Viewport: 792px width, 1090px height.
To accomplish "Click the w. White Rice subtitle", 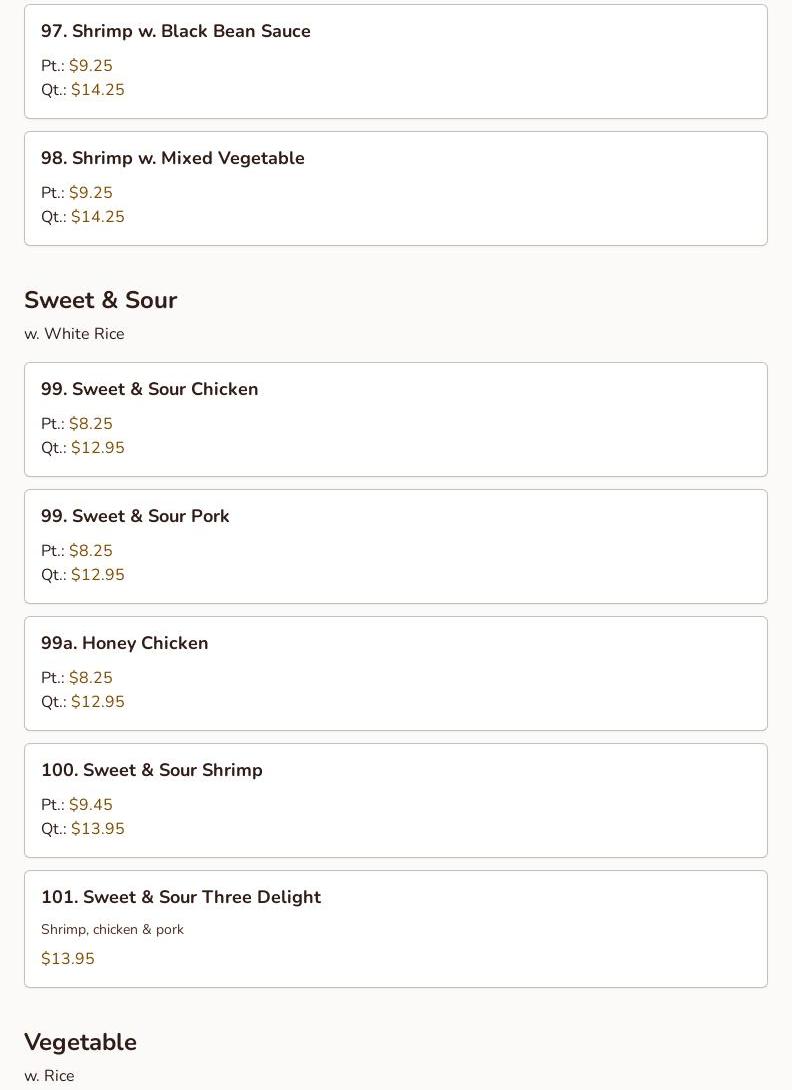I will click(x=74, y=334).
